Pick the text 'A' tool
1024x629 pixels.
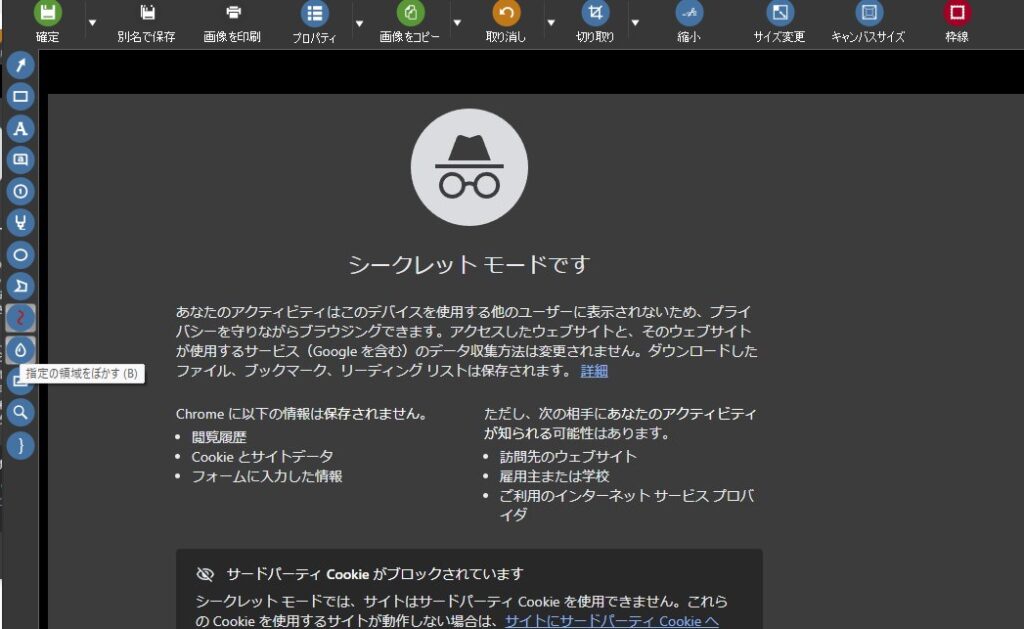tap(20, 128)
